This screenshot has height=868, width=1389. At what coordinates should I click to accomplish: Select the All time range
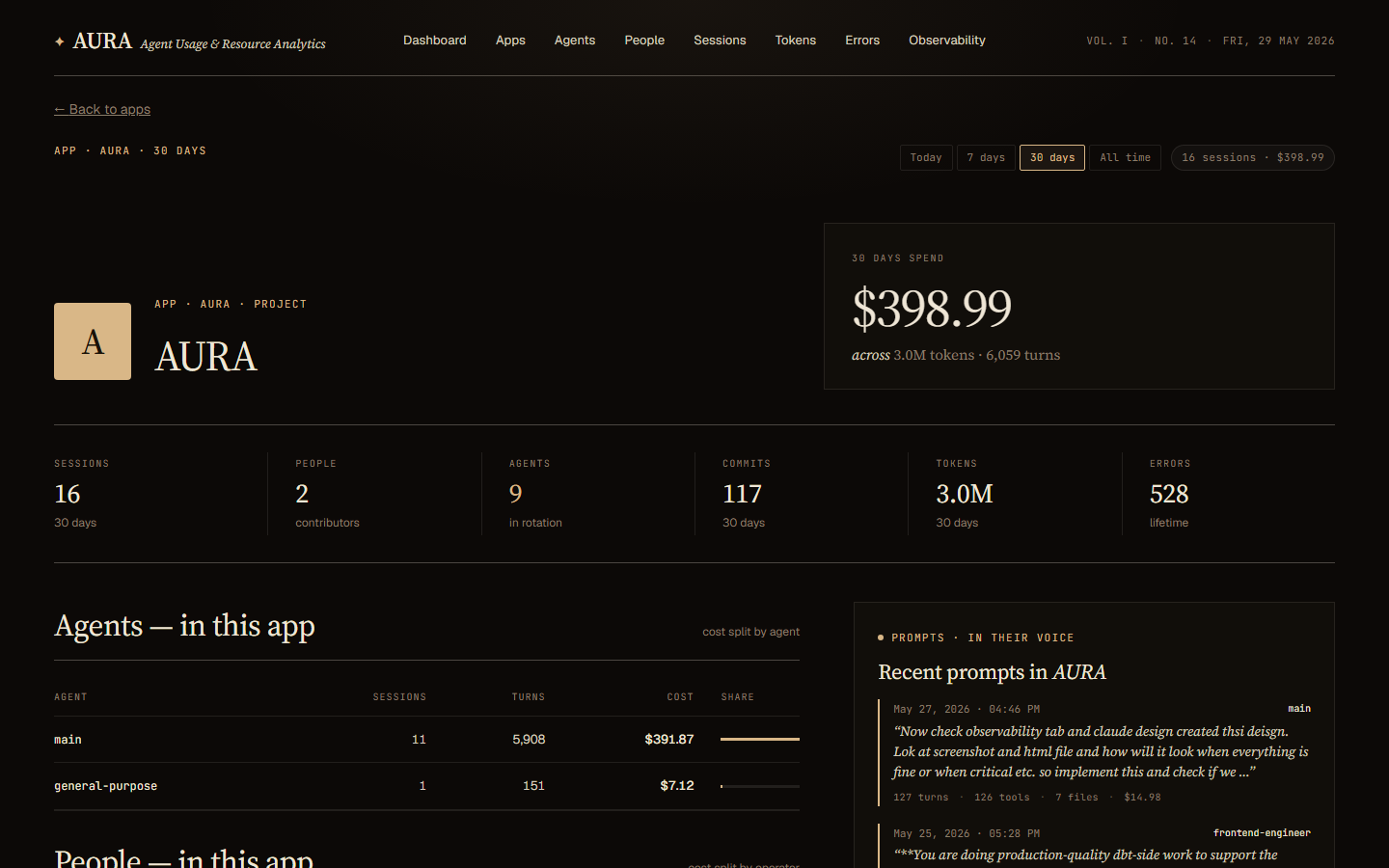tap(1125, 157)
